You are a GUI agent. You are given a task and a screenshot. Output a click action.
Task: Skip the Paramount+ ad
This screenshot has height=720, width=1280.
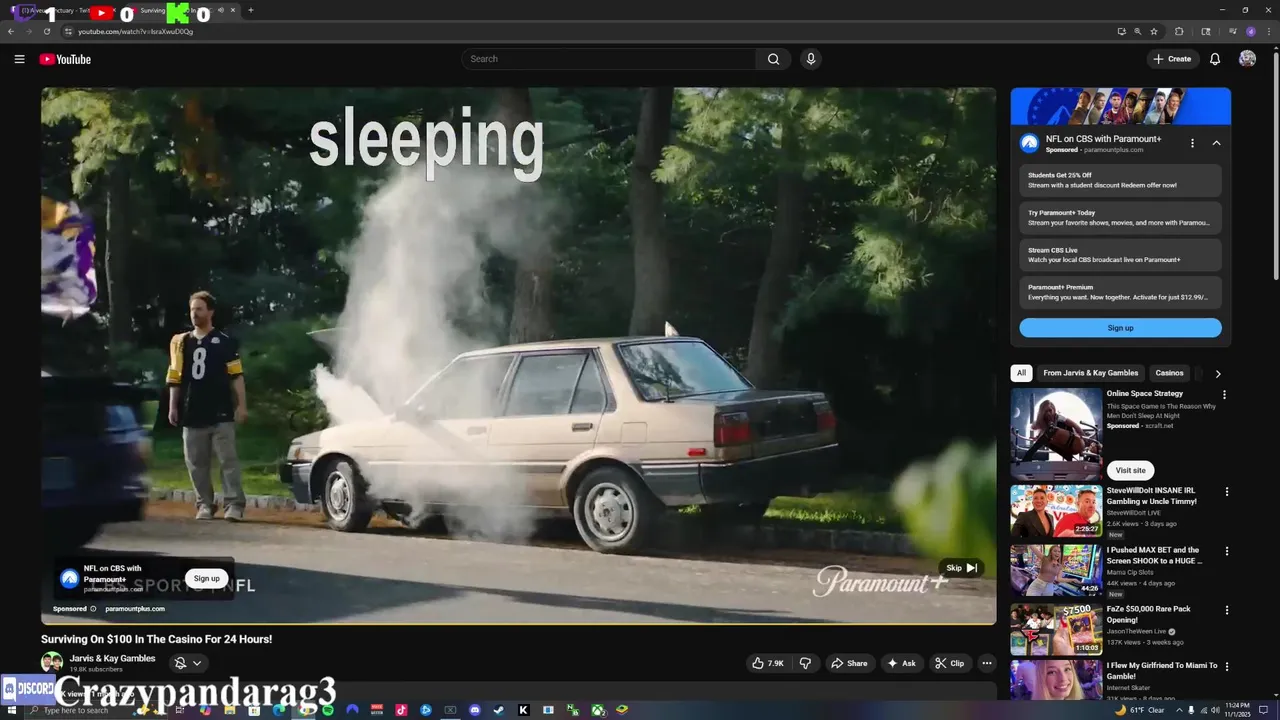click(x=960, y=568)
